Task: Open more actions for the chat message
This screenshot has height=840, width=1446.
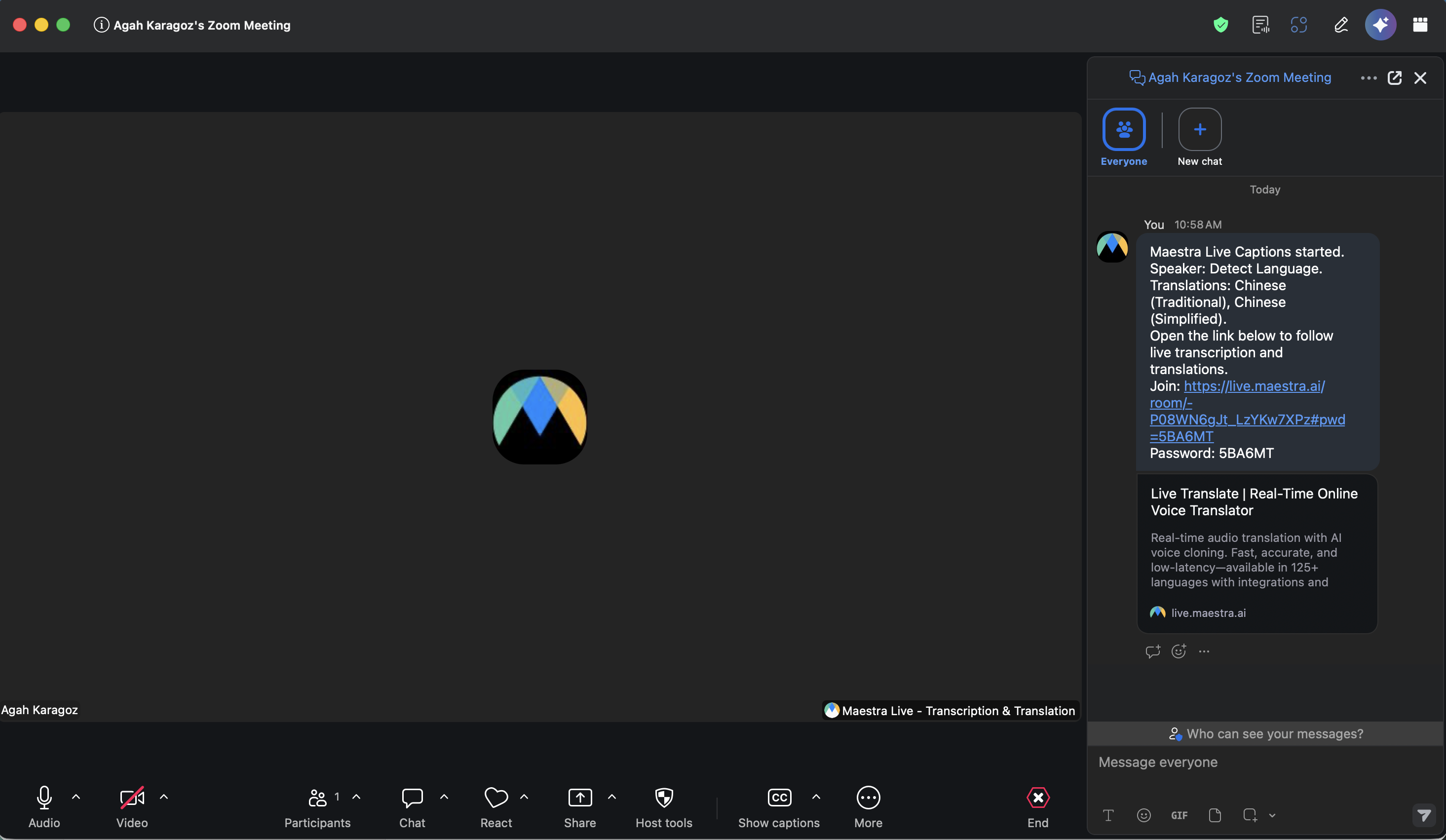Action: (x=1204, y=651)
